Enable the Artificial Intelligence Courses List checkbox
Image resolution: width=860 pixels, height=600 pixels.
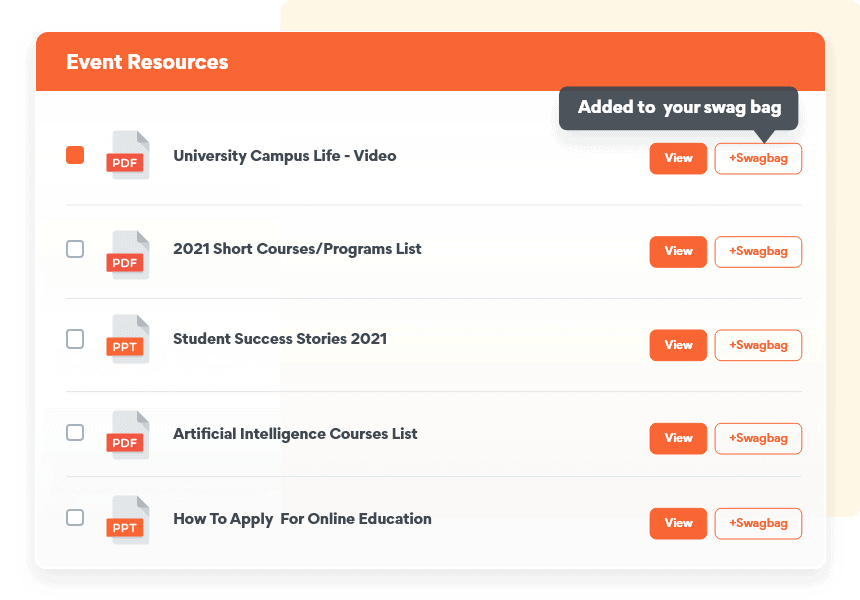point(75,432)
